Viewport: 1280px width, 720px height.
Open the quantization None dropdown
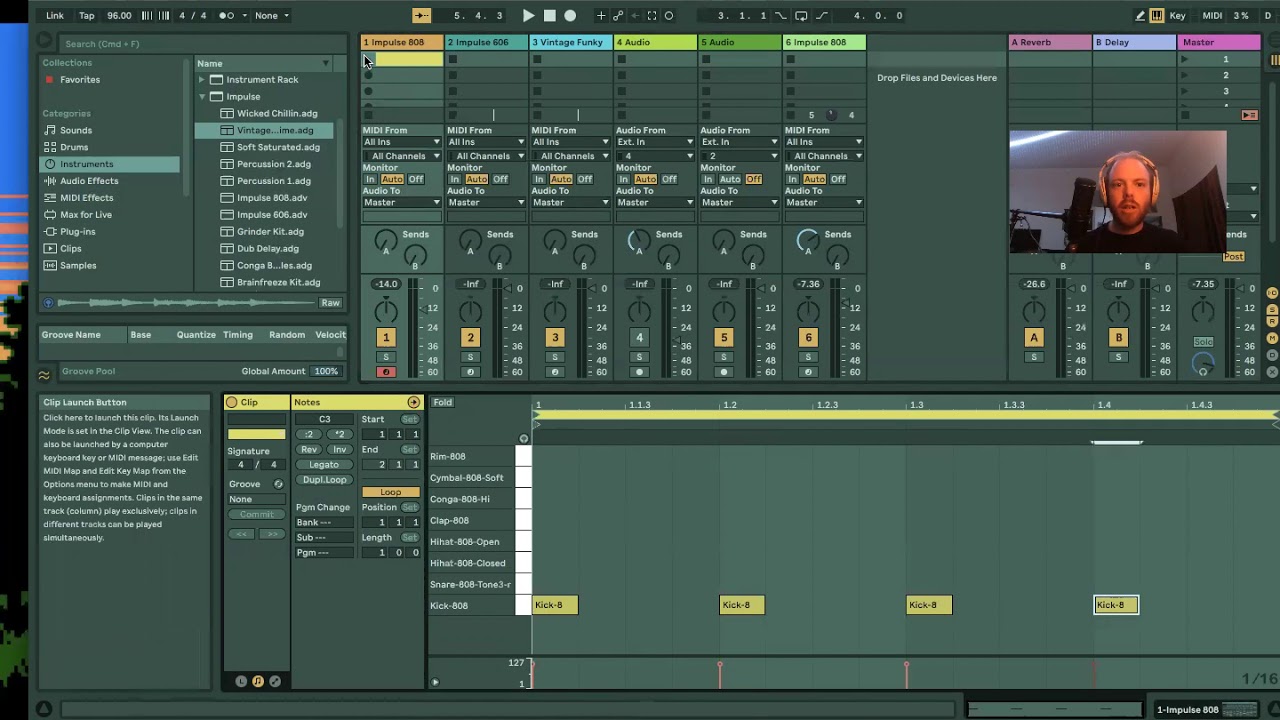(272, 15)
